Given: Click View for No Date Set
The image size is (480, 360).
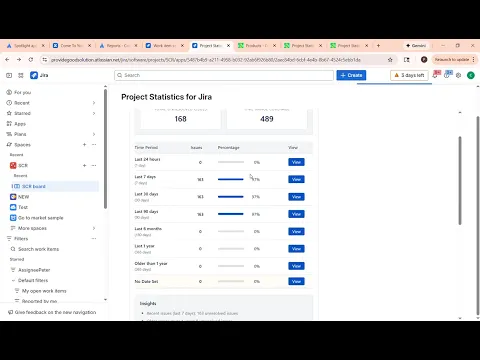Looking at the screenshot, I should click(296, 281).
